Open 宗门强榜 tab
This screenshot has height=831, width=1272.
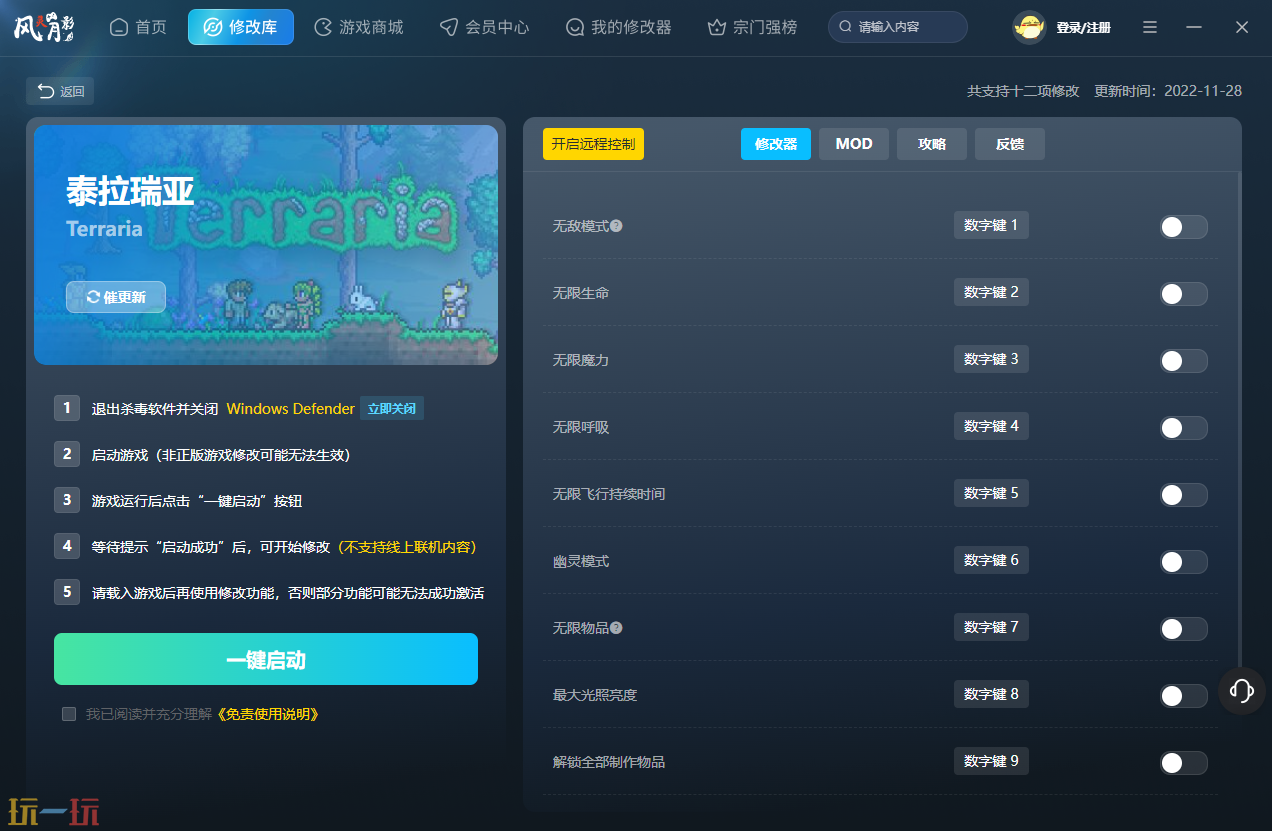[x=753, y=27]
